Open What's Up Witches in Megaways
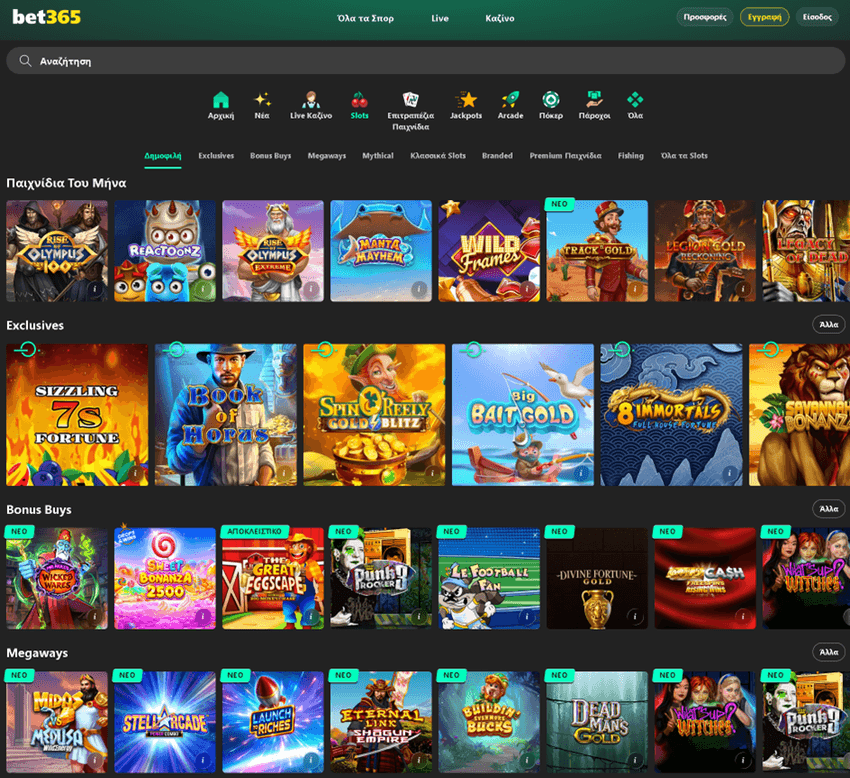 click(705, 722)
